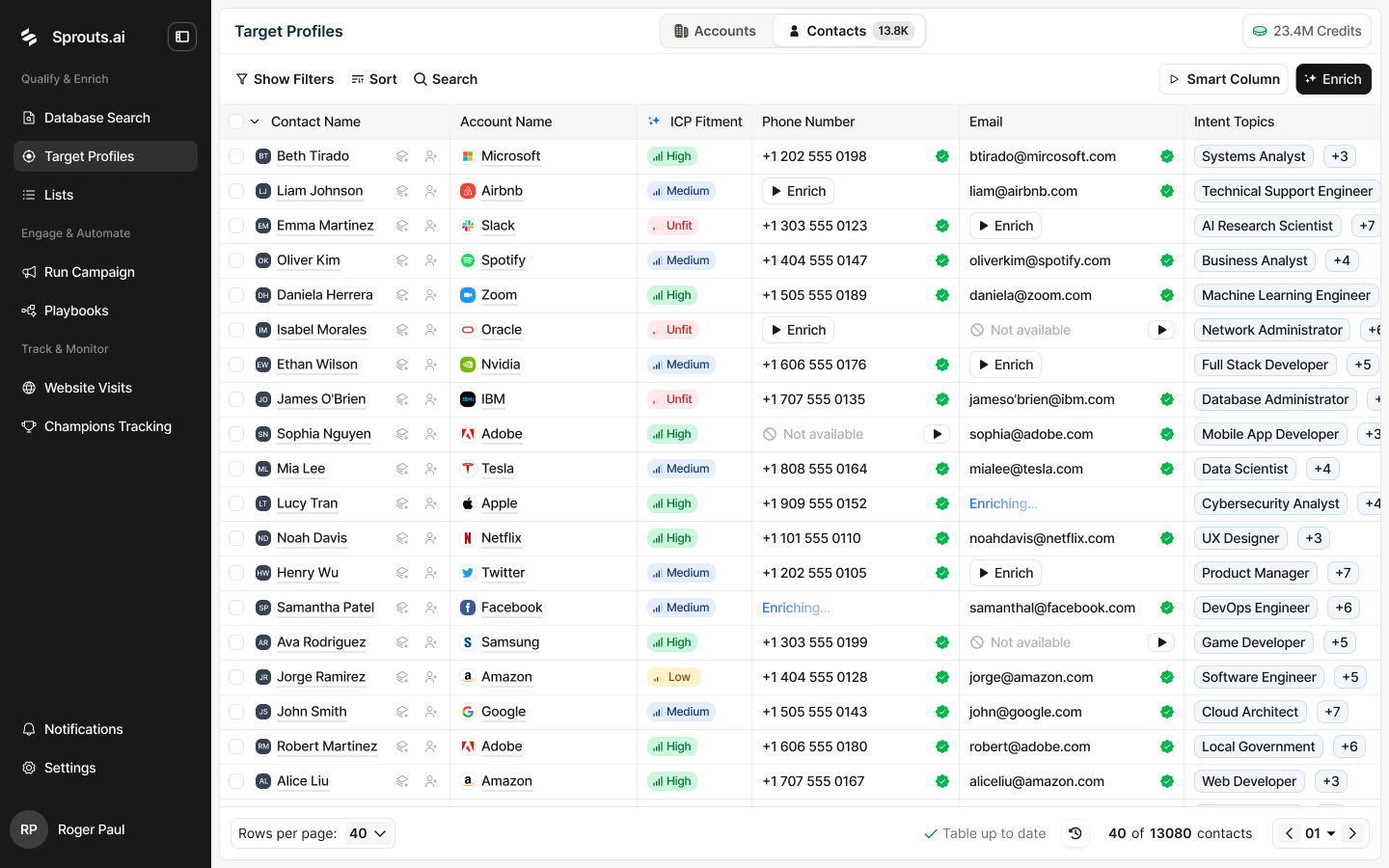Tick the checkbox for Noah Davis

pyautogui.click(x=236, y=538)
